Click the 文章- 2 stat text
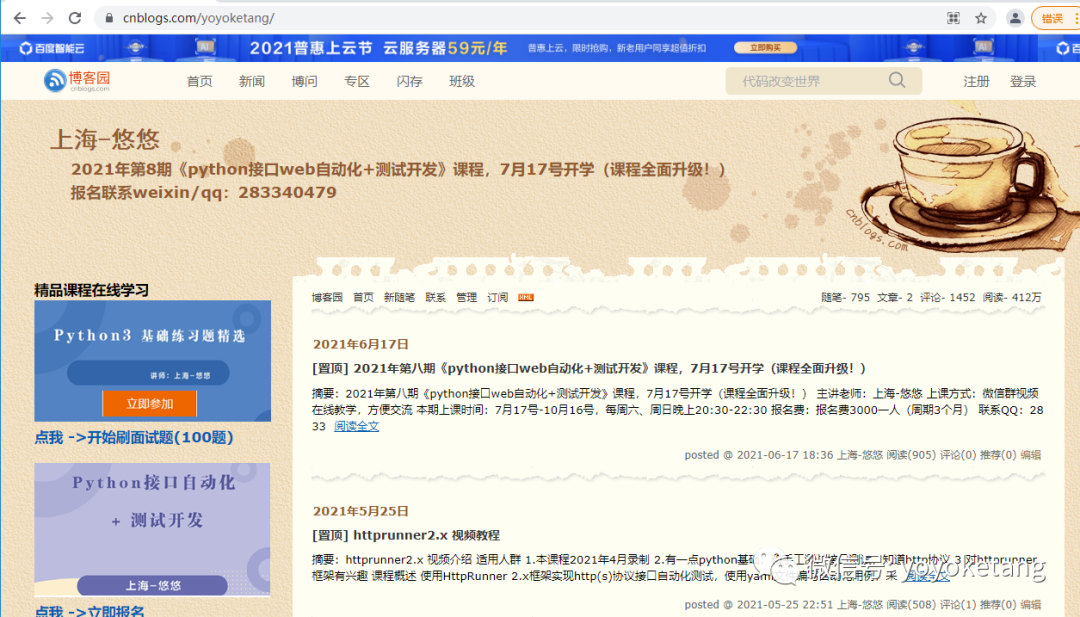The width and height of the screenshot is (1080, 617). coord(895,297)
